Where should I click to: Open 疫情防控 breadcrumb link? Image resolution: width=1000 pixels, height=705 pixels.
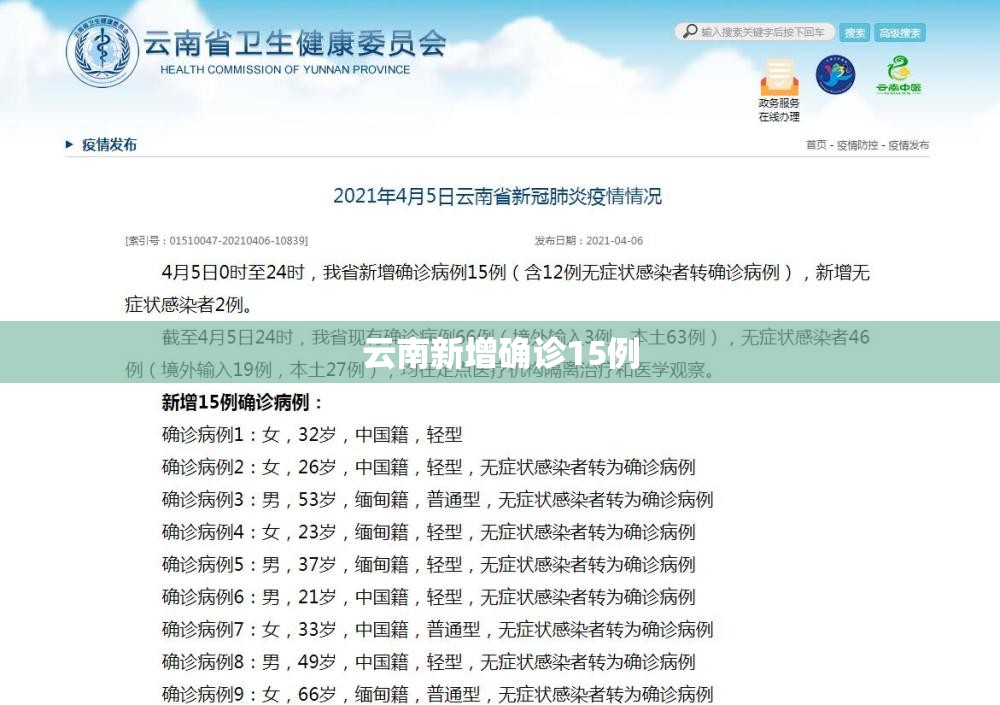[x=857, y=145]
